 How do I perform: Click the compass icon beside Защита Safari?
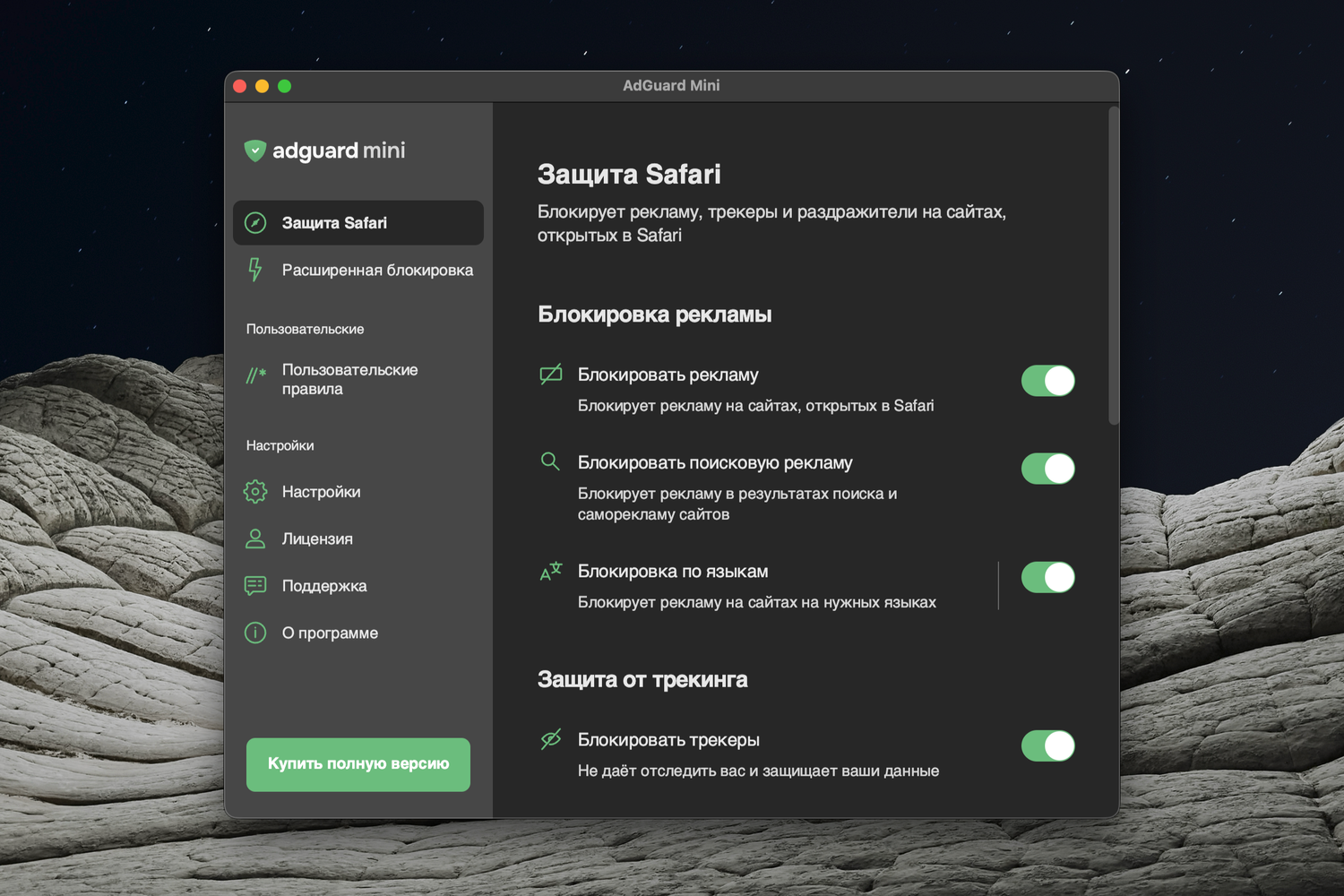point(255,222)
